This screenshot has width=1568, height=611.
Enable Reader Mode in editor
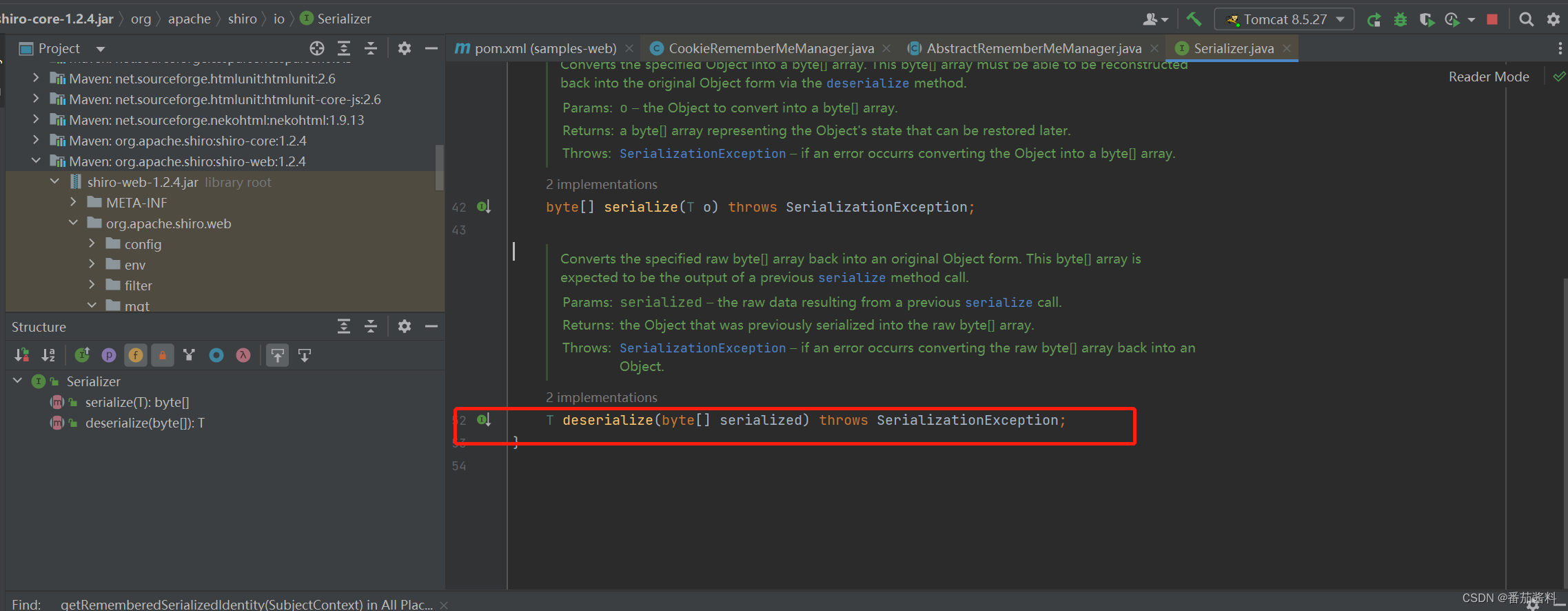[1489, 77]
